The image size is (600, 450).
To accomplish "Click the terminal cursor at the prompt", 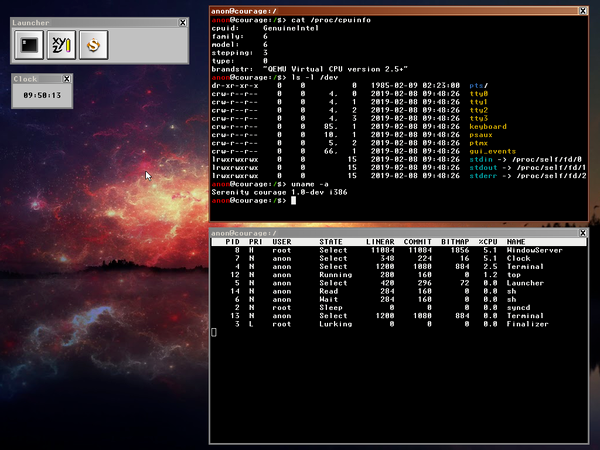I will click(293, 201).
